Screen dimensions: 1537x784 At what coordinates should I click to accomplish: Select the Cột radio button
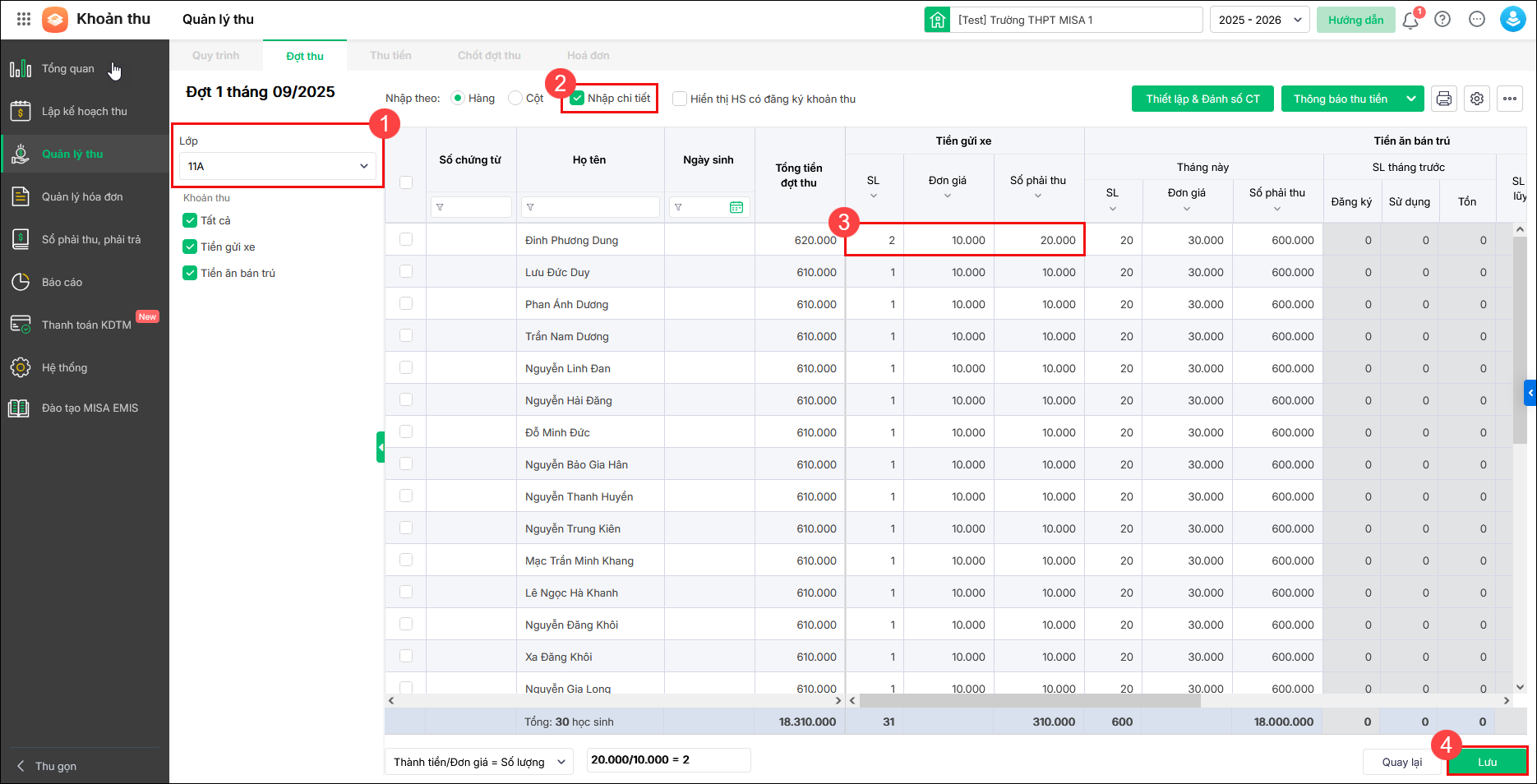point(515,99)
